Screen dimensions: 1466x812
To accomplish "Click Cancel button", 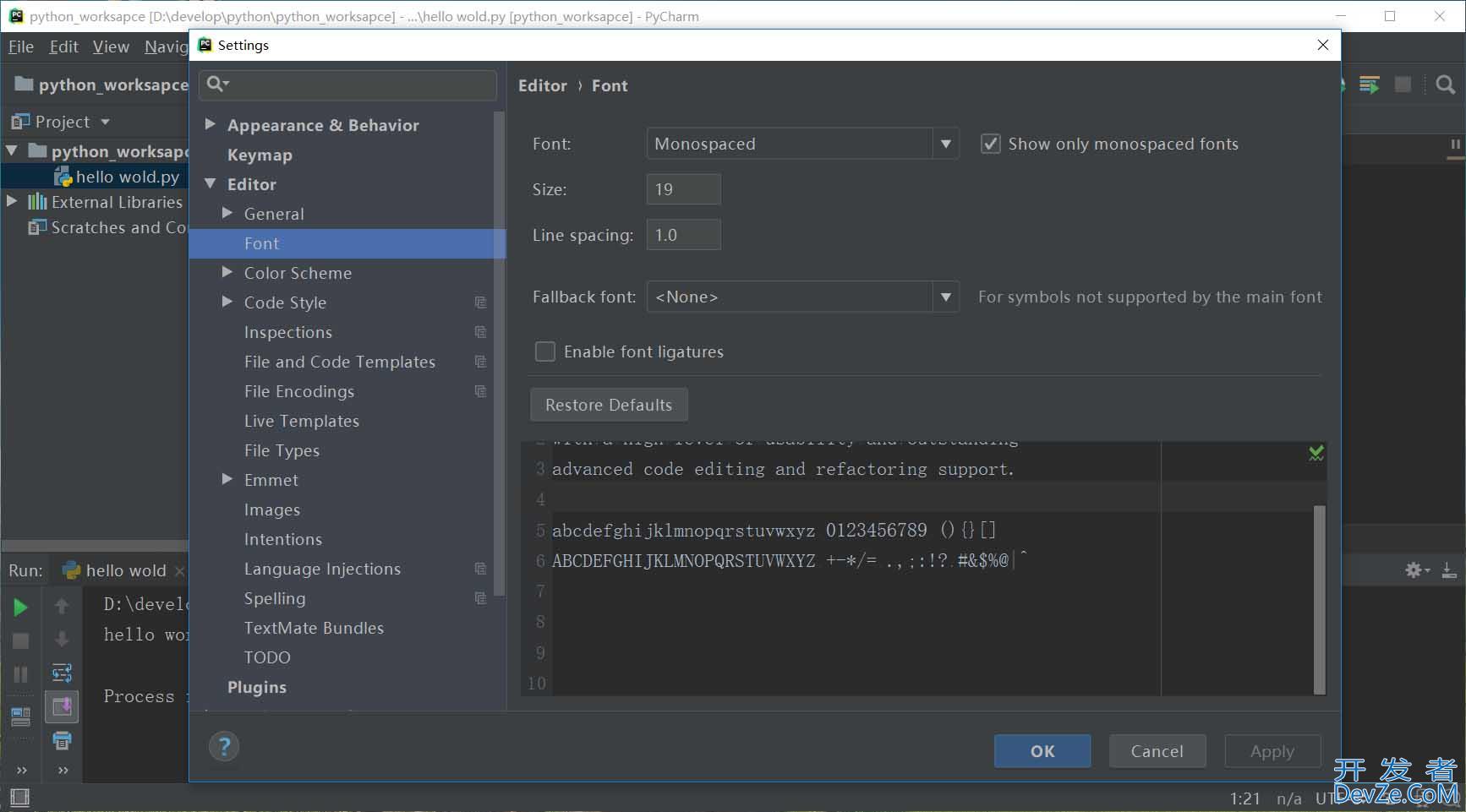I will tap(1157, 751).
